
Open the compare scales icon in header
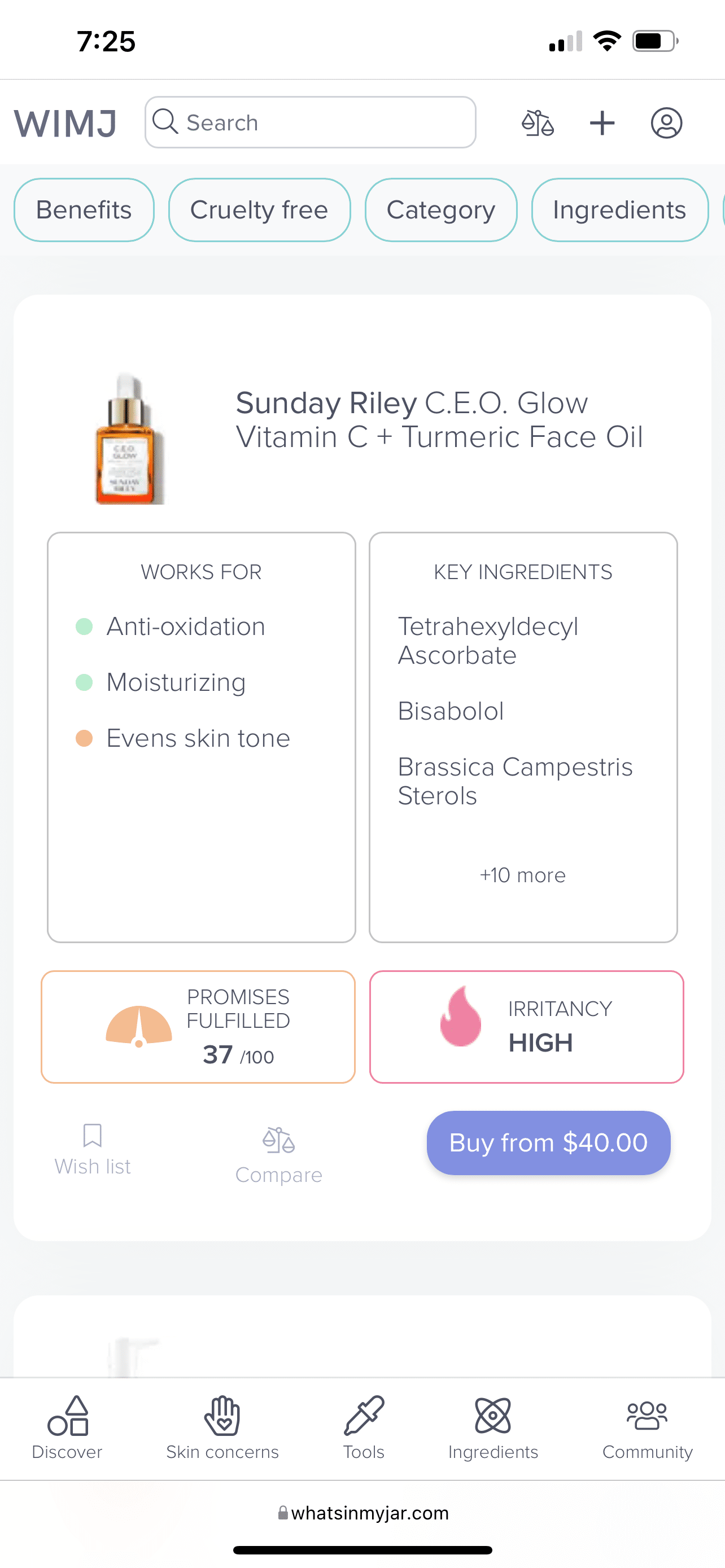(x=538, y=123)
